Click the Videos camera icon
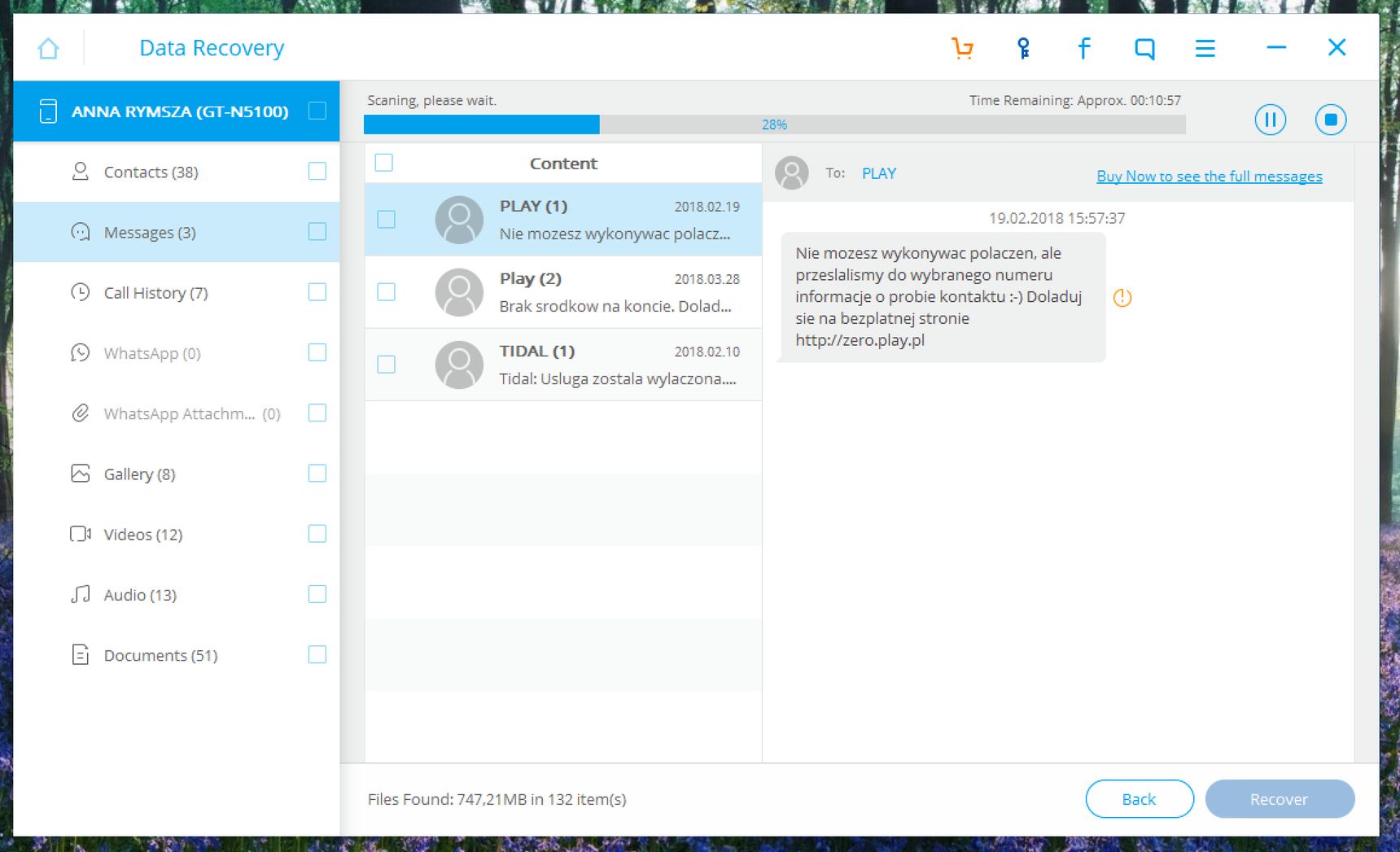 pyautogui.click(x=80, y=534)
